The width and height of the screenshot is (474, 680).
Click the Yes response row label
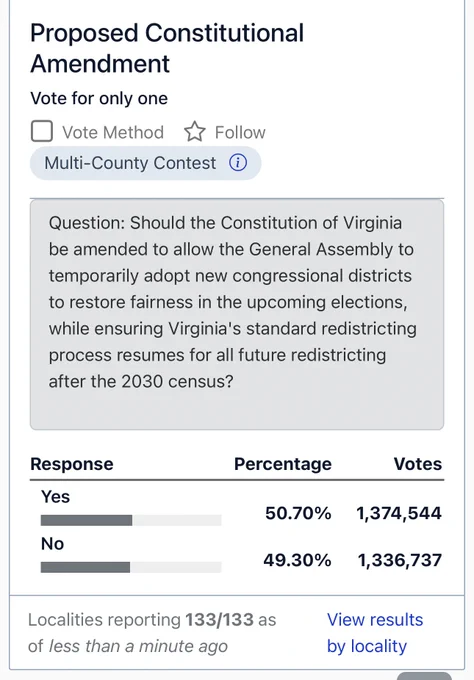point(55,497)
